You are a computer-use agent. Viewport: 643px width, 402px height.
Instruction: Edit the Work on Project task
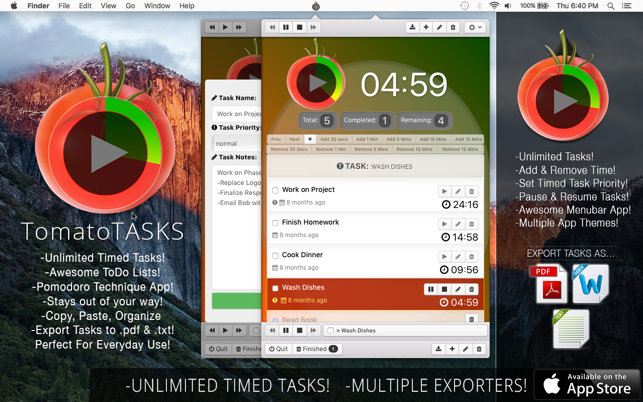pyautogui.click(x=458, y=191)
